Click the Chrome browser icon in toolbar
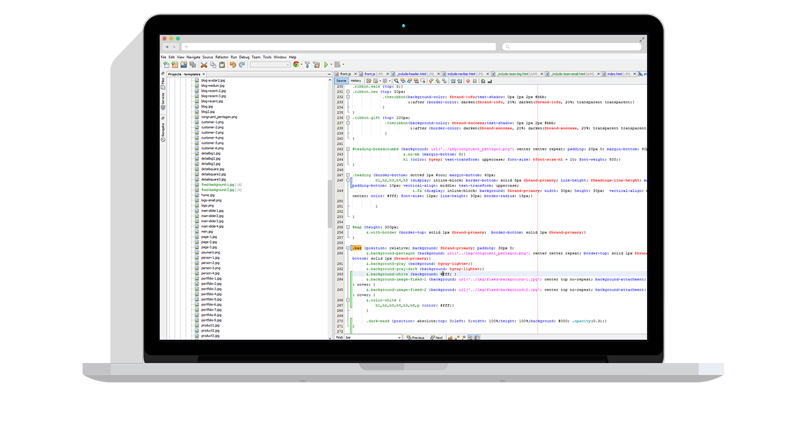Image resolution: width=800 pixels, height=440 pixels. (x=296, y=64)
